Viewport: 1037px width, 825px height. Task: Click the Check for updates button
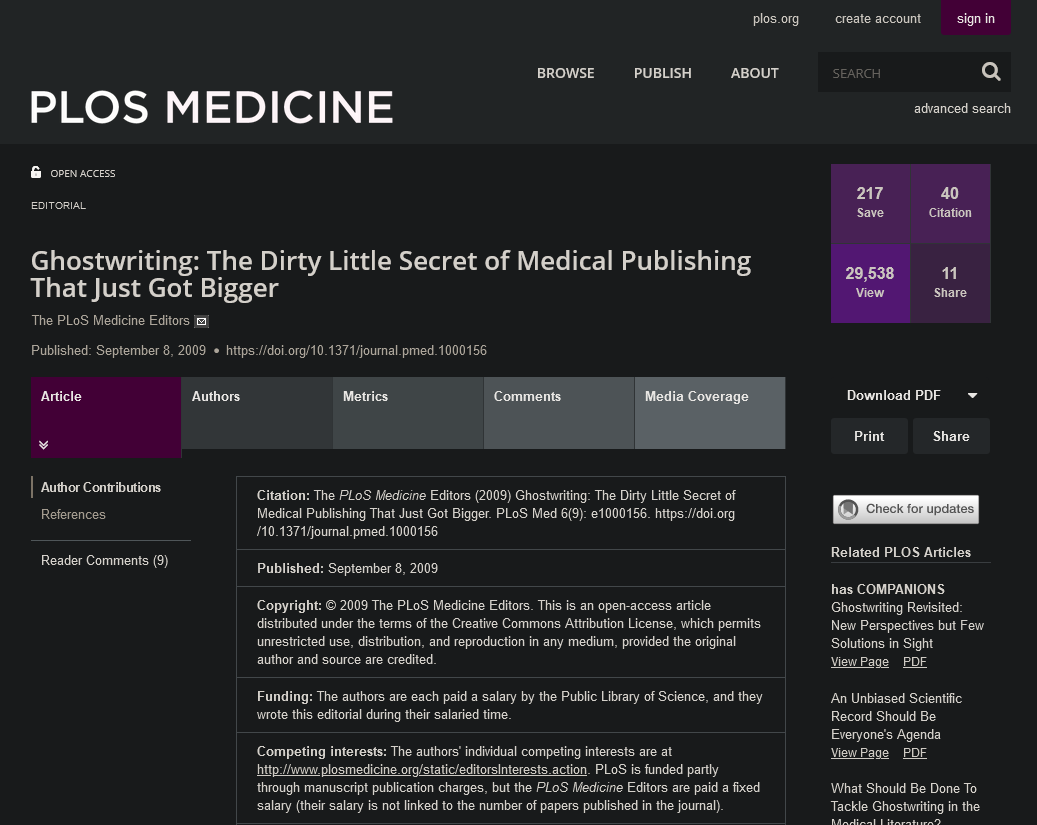[x=905, y=509]
